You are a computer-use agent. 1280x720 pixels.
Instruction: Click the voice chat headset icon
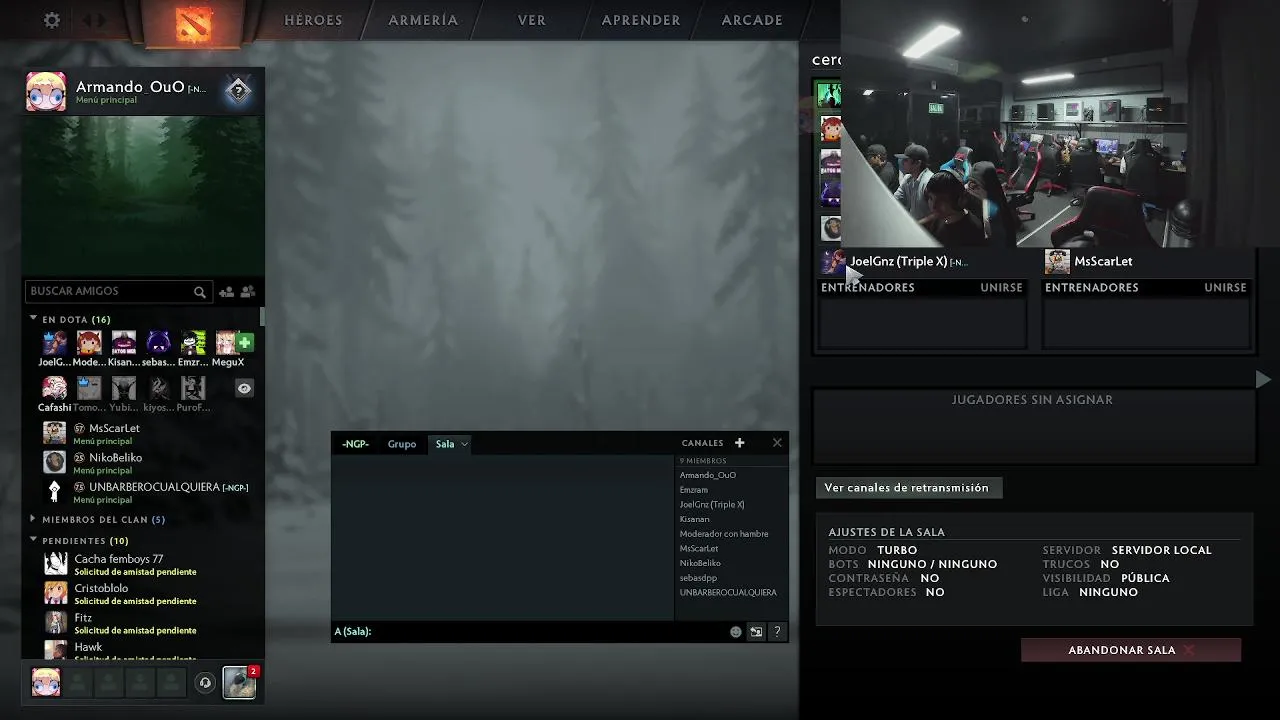(205, 683)
